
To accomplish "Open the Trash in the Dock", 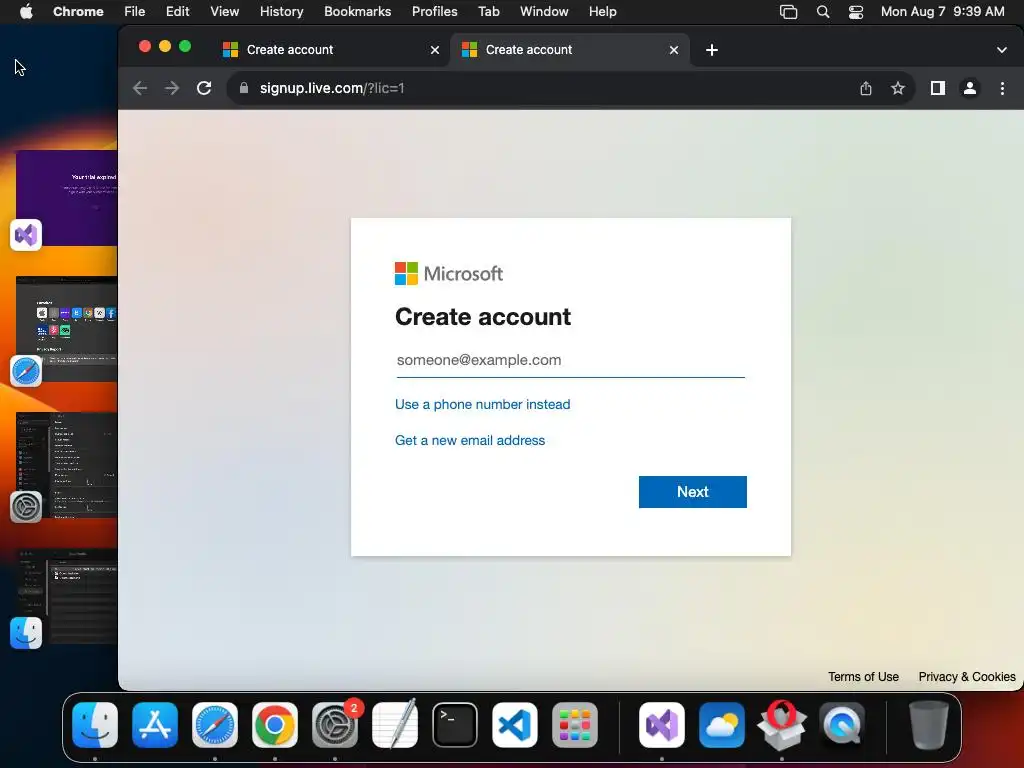I will 929,725.
